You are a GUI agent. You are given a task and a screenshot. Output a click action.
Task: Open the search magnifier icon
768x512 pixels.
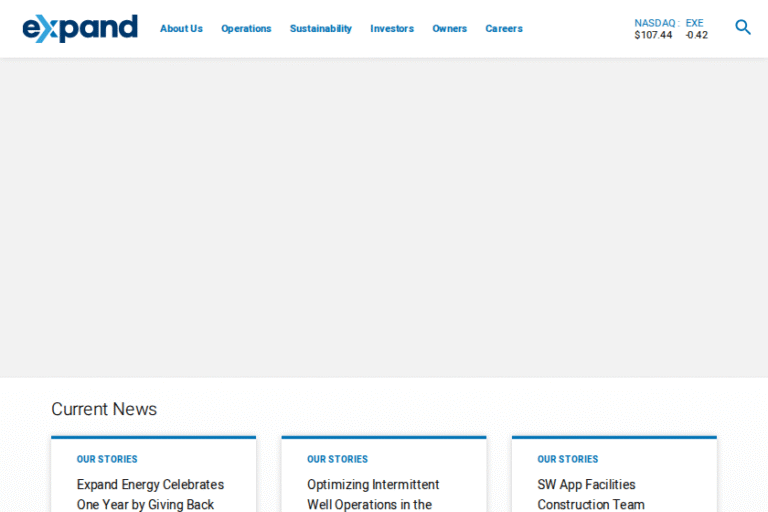(x=743, y=27)
